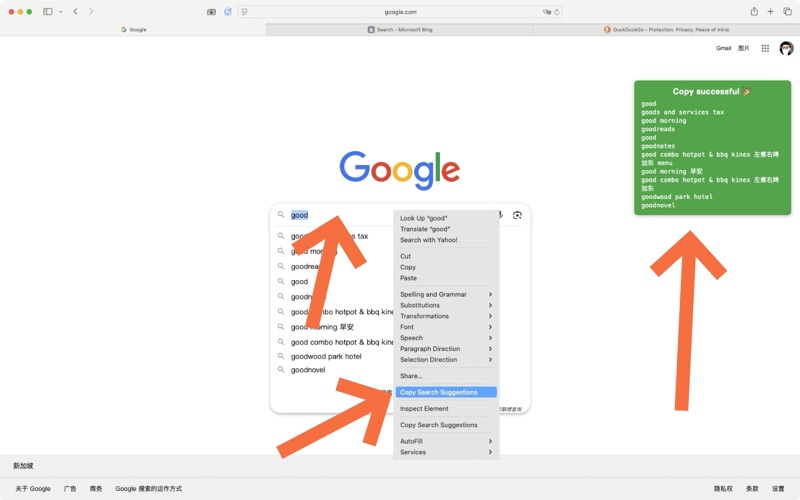
Task: Choose highlighted Copy Search Suggestions item
Action: (x=445, y=392)
